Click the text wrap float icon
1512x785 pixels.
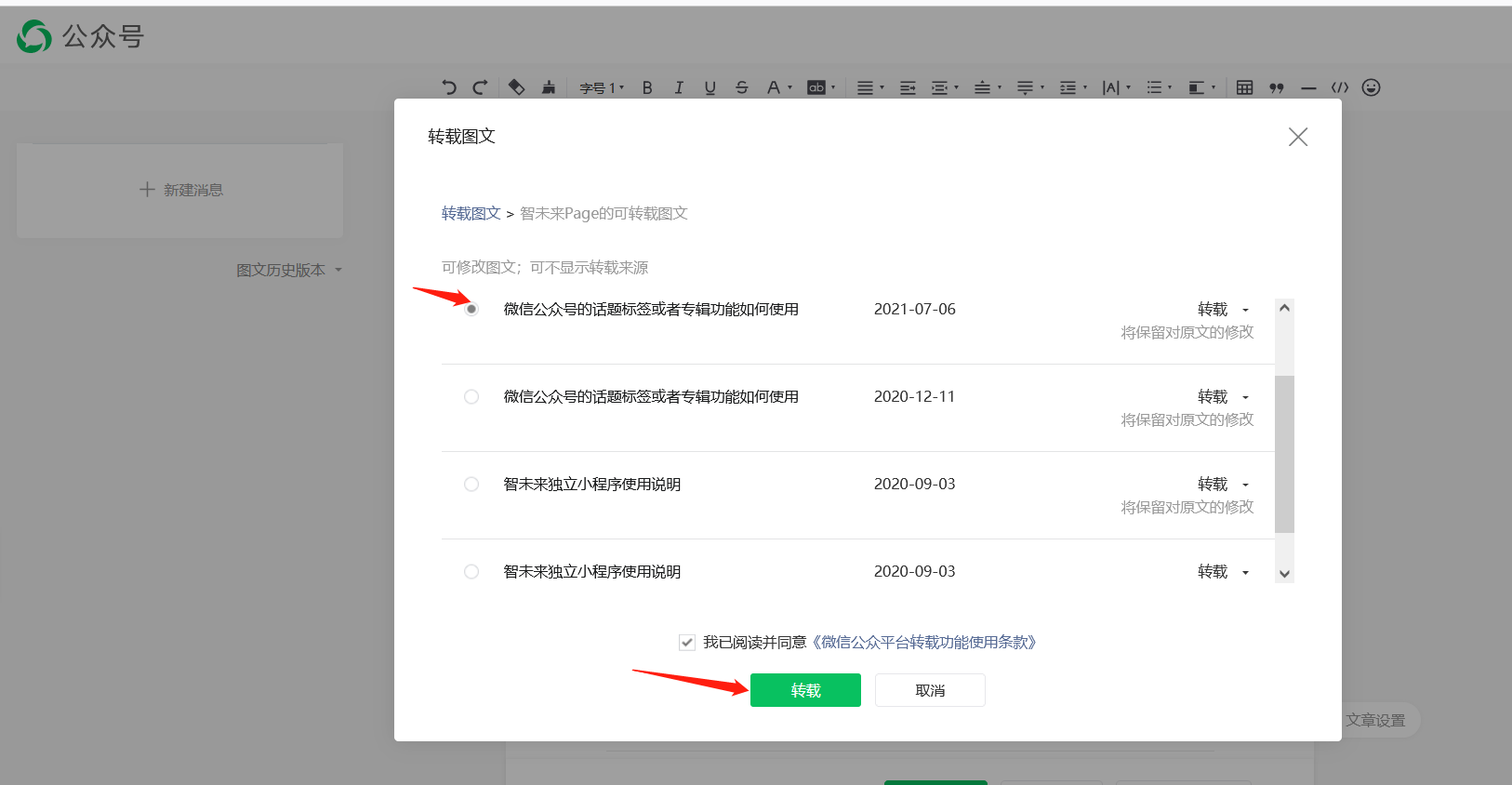point(1197,87)
